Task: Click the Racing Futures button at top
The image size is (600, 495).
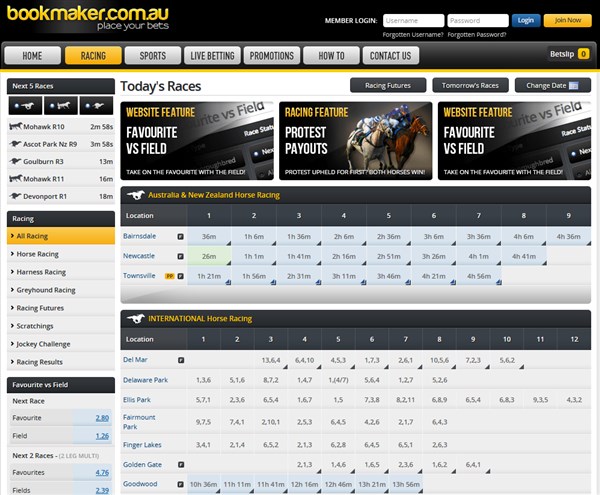Action: point(388,85)
